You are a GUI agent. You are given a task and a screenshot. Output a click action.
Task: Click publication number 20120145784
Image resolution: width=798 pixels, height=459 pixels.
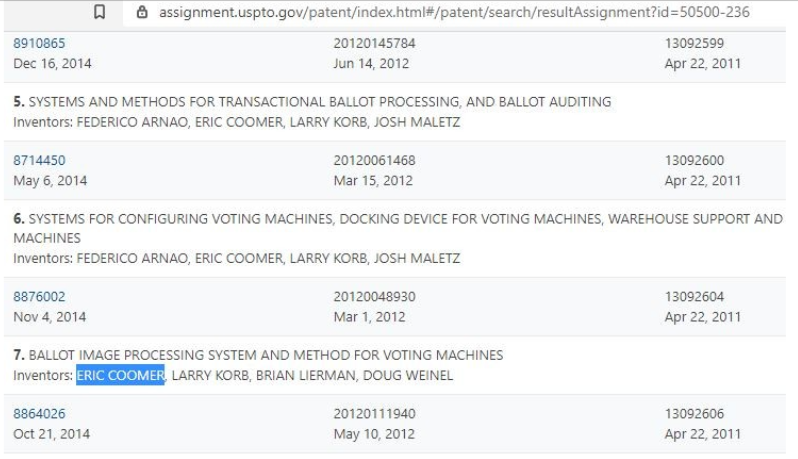point(374,43)
